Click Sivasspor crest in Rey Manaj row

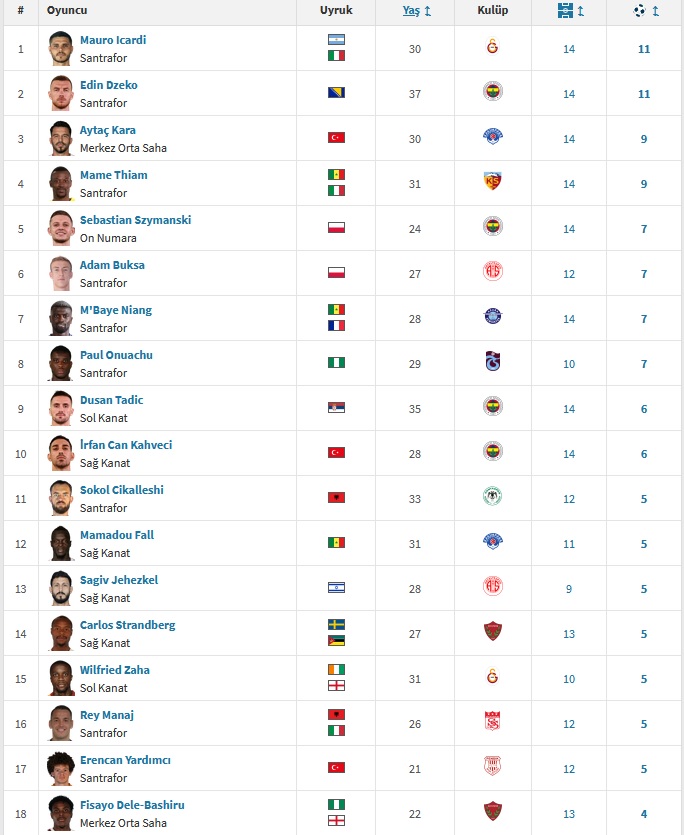click(493, 722)
